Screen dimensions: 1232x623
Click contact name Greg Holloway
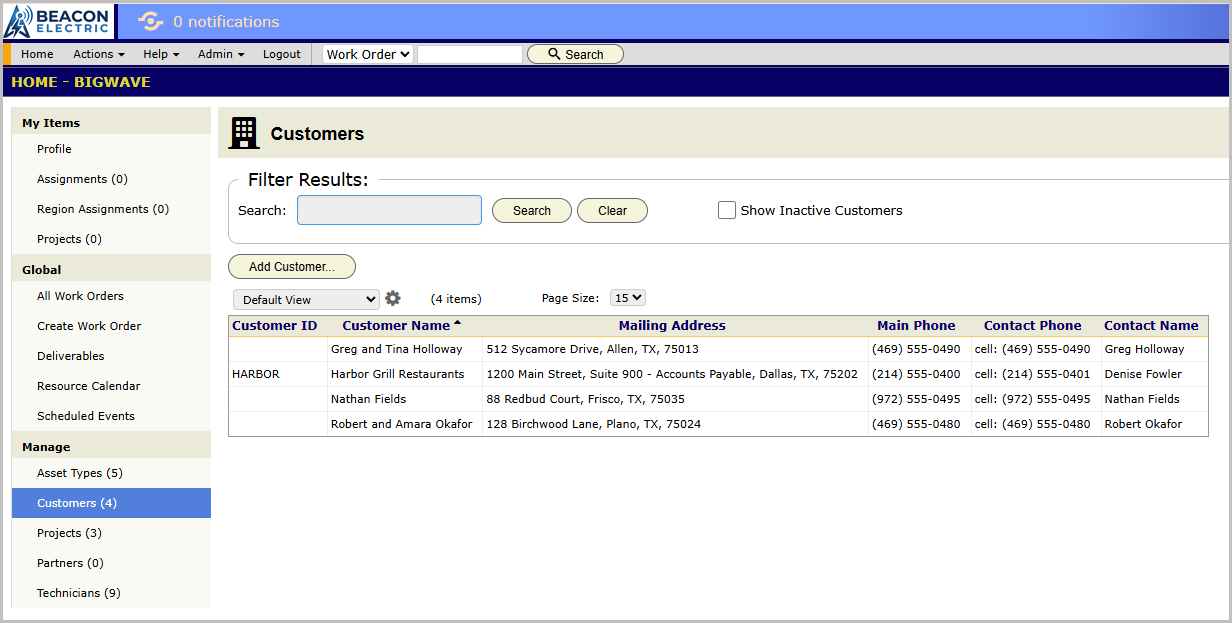point(1144,349)
